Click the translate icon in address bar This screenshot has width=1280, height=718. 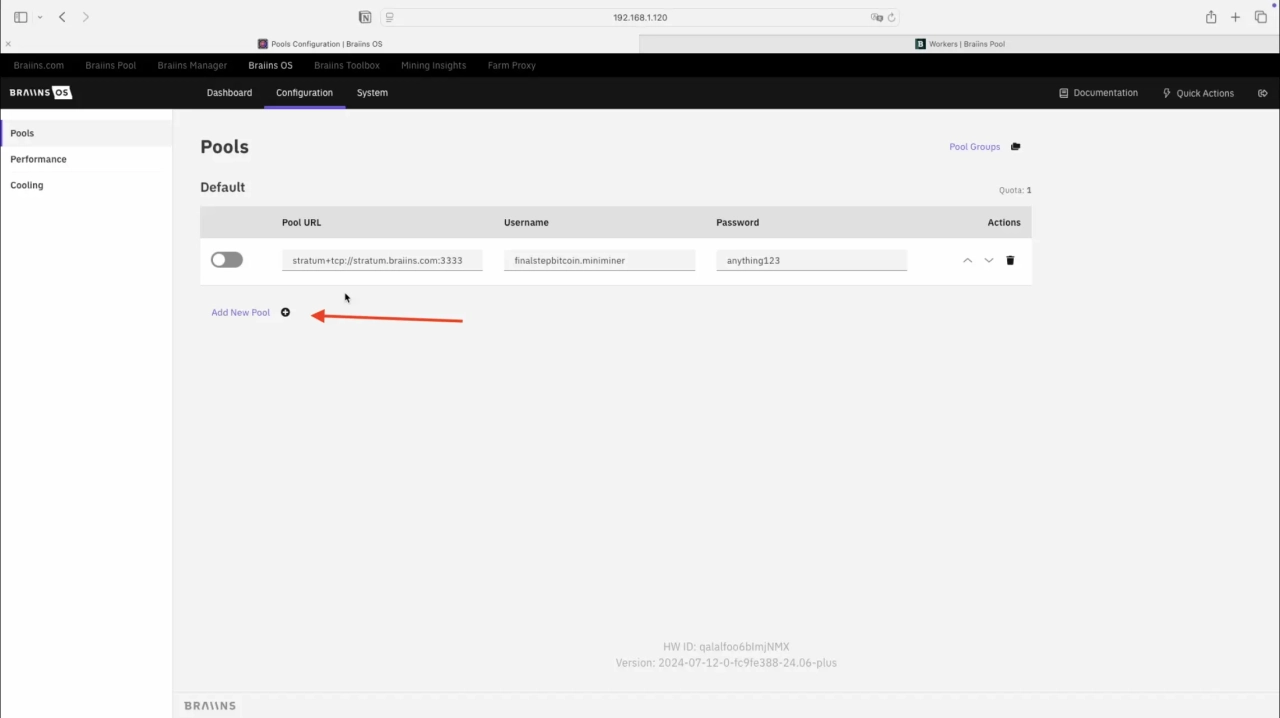[x=876, y=17]
